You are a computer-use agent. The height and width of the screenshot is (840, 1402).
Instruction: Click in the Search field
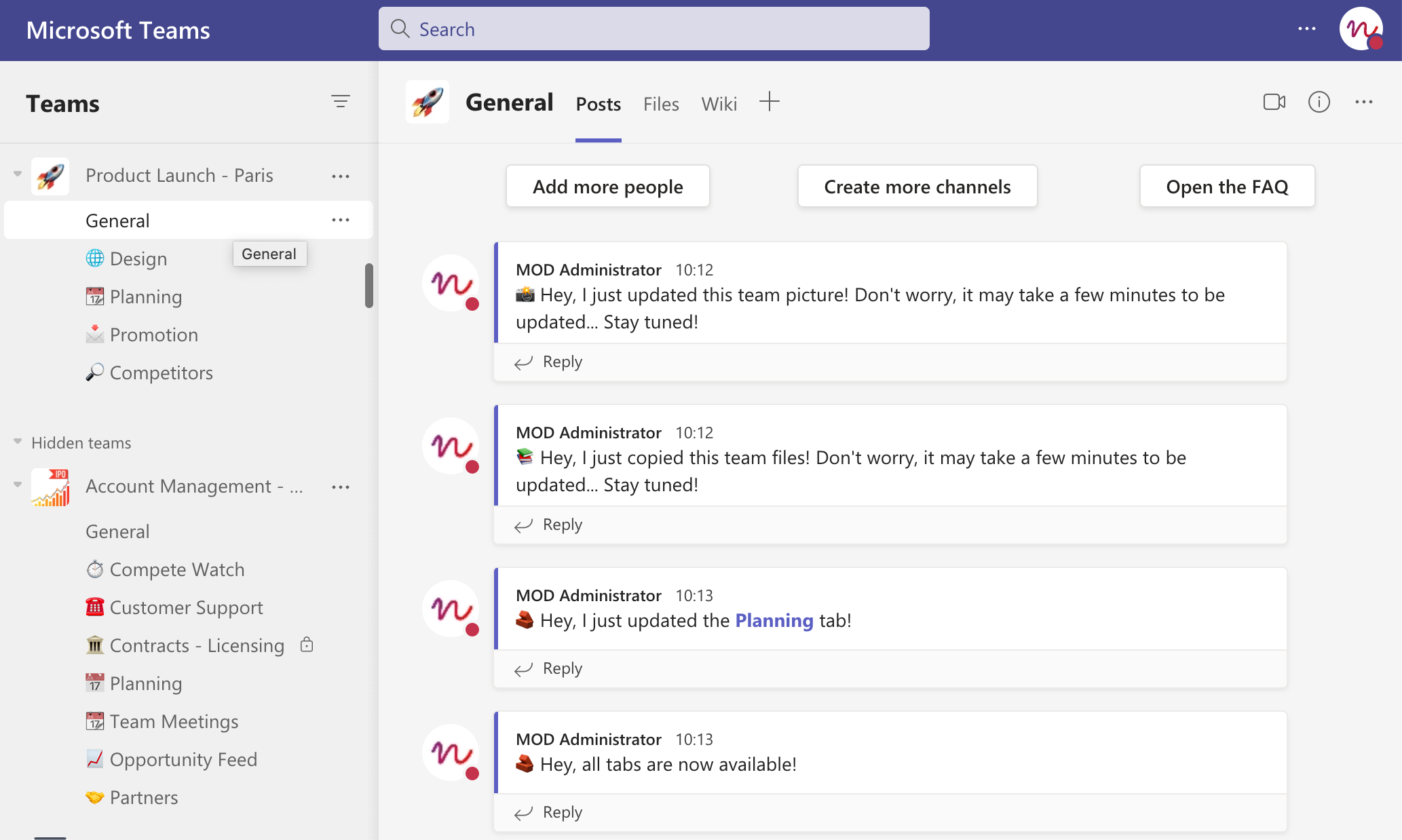[653, 29]
